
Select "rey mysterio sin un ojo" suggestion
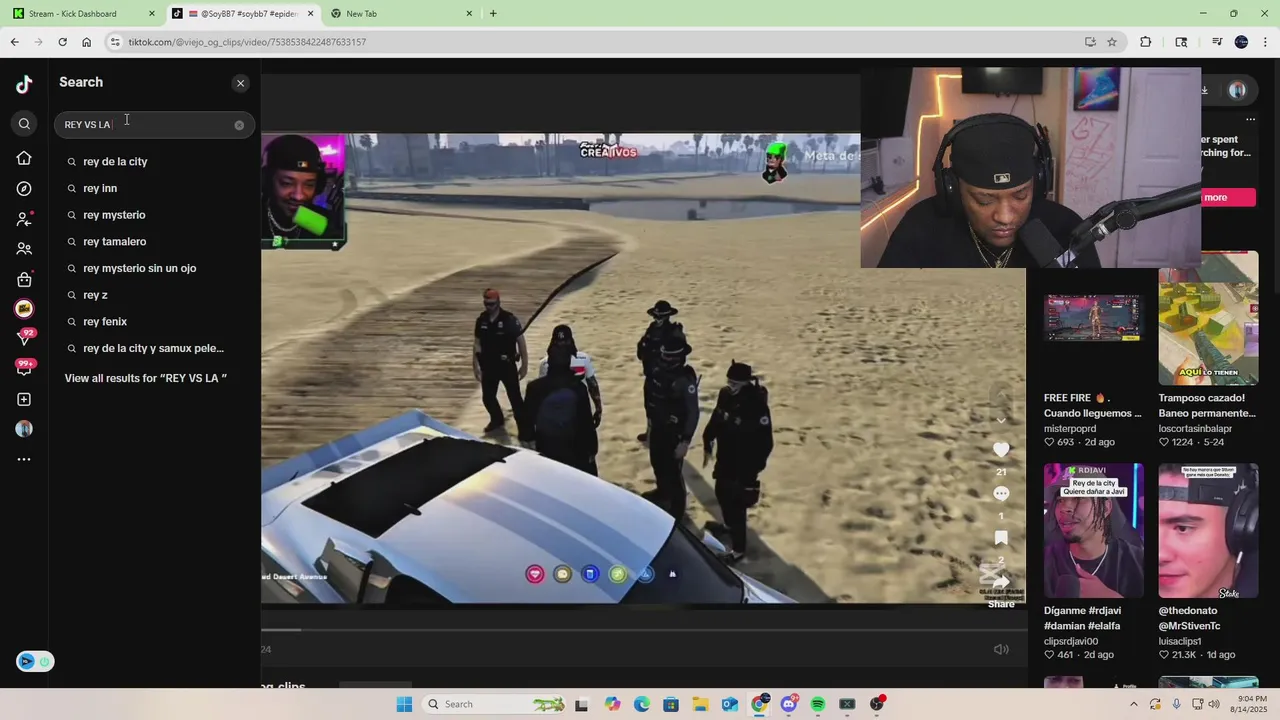point(139,268)
